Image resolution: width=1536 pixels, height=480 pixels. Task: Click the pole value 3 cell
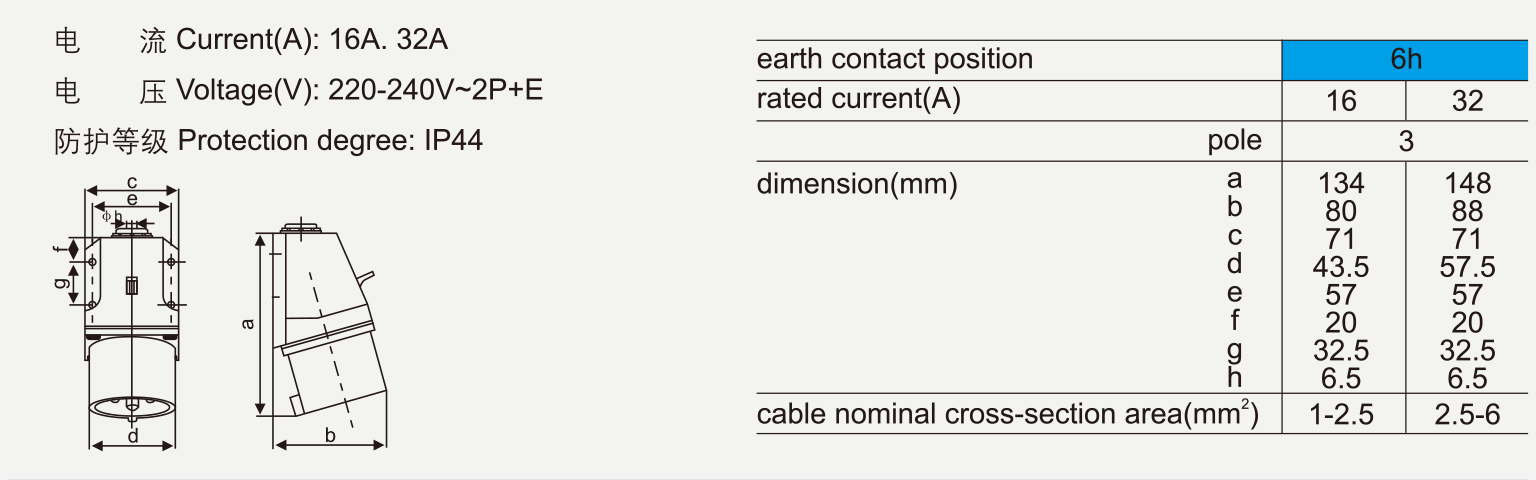click(x=1405, y=142)
